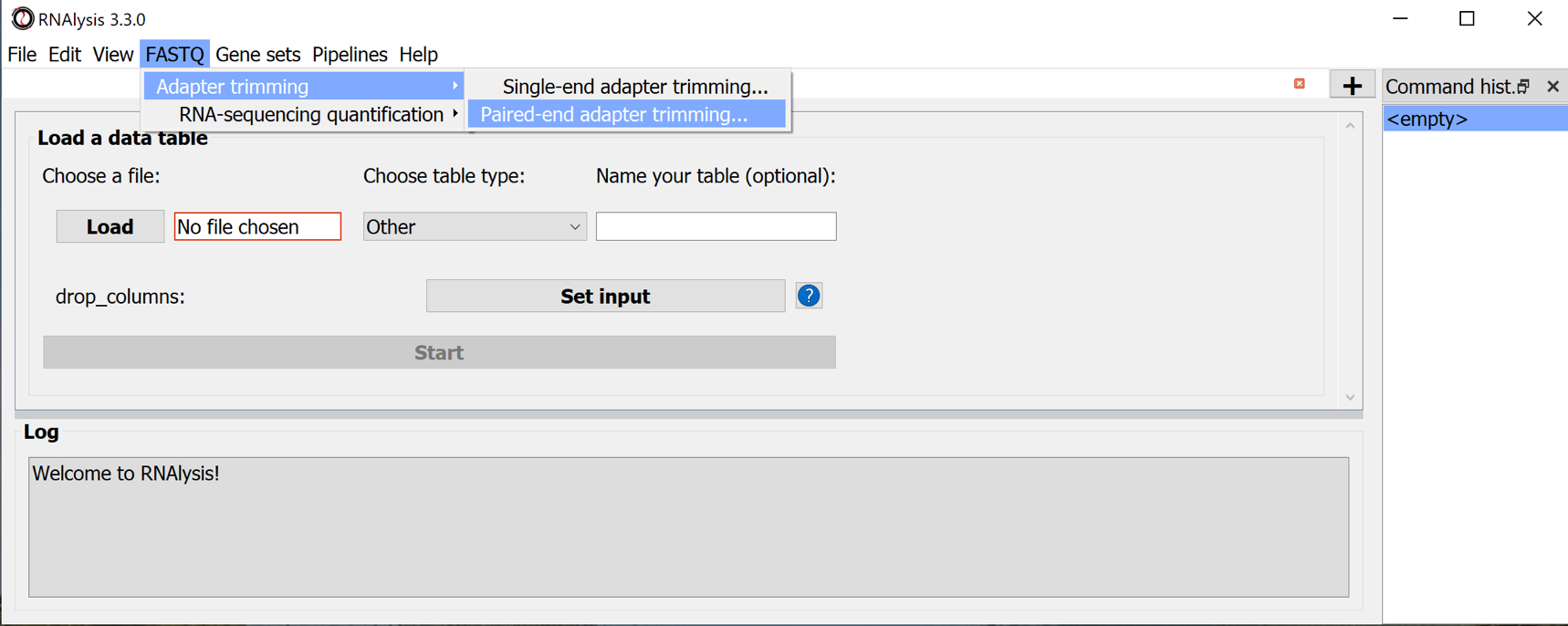This screenshot has height=626, width=1568.
Task: Open the table type dropdown
Action: coord(474,226)
